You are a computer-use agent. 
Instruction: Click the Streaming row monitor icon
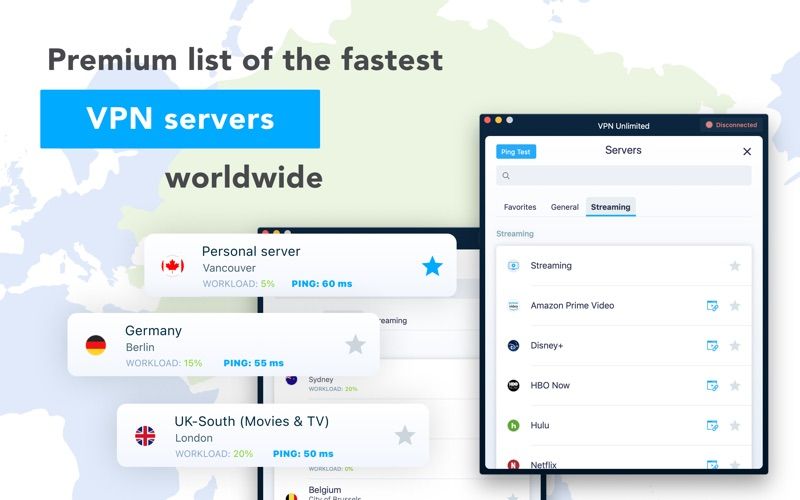click(513, 266)
